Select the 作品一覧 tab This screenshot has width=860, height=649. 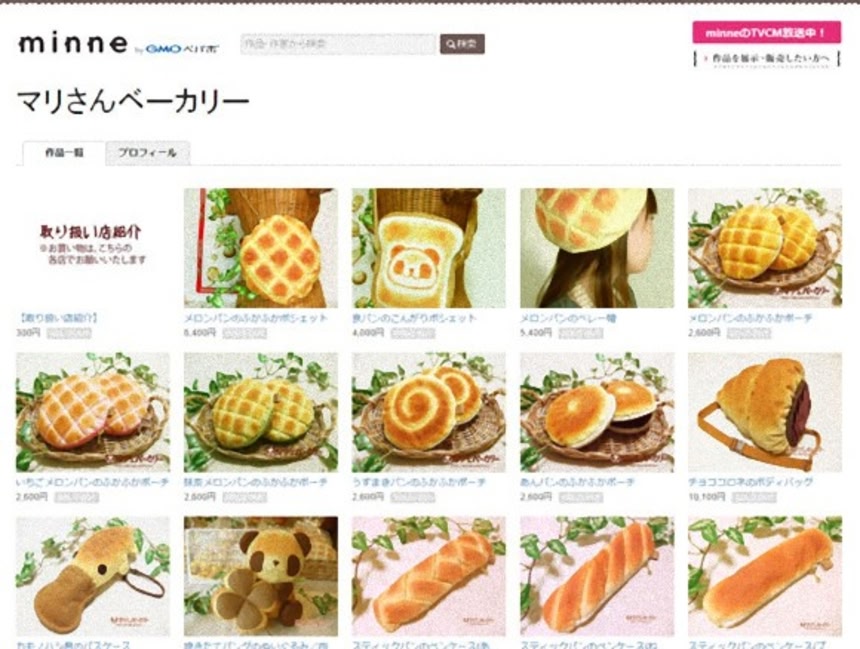(x=64, y=153)
